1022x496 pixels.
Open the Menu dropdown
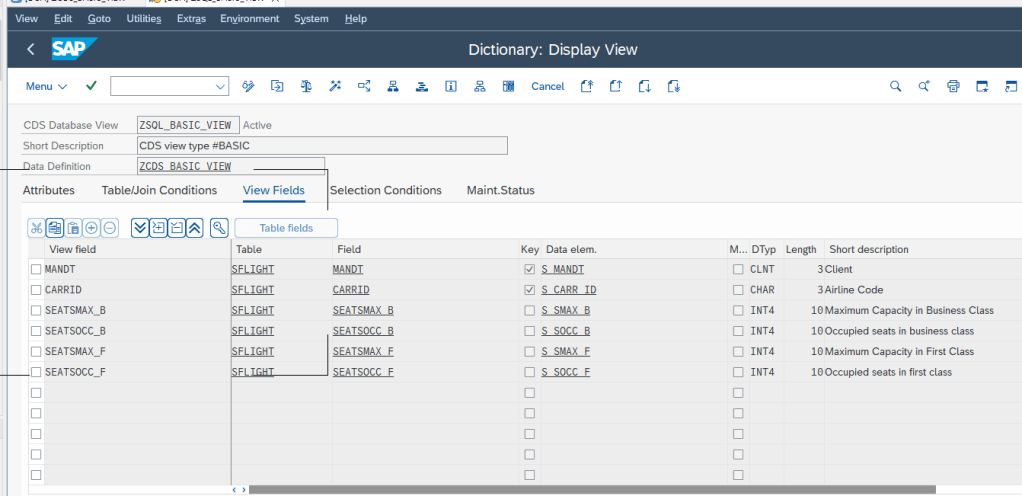[x=46, y=86]
